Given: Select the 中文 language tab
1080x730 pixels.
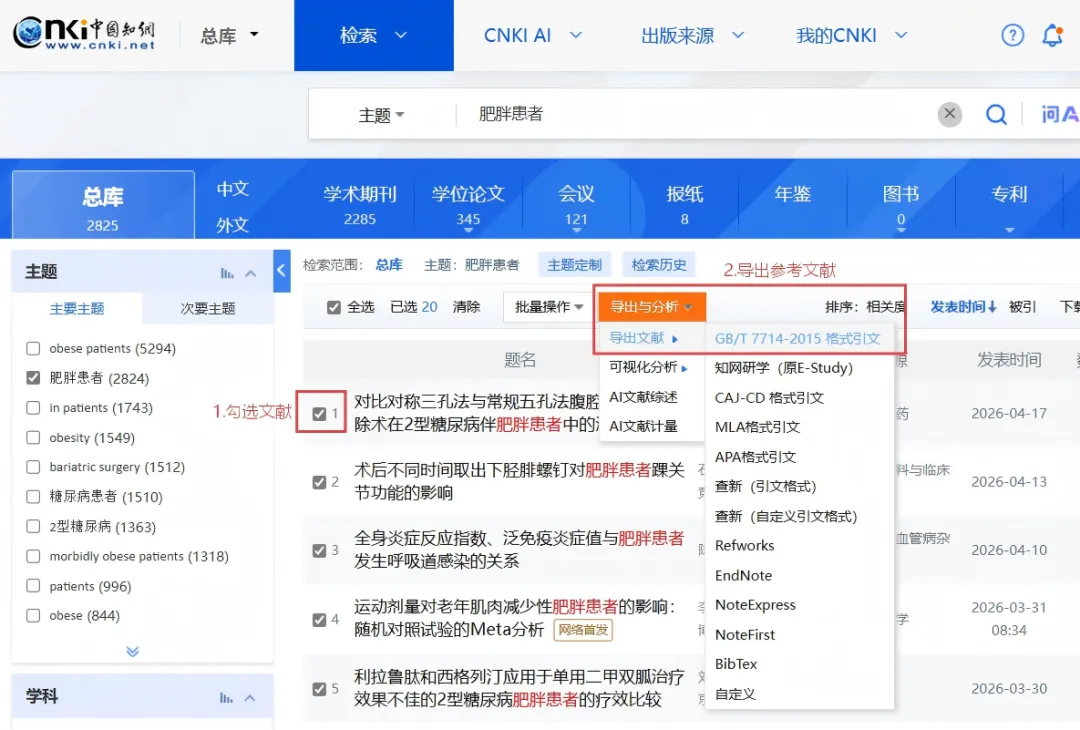Looking at the screenshot, I should click(x=233, y=189).
